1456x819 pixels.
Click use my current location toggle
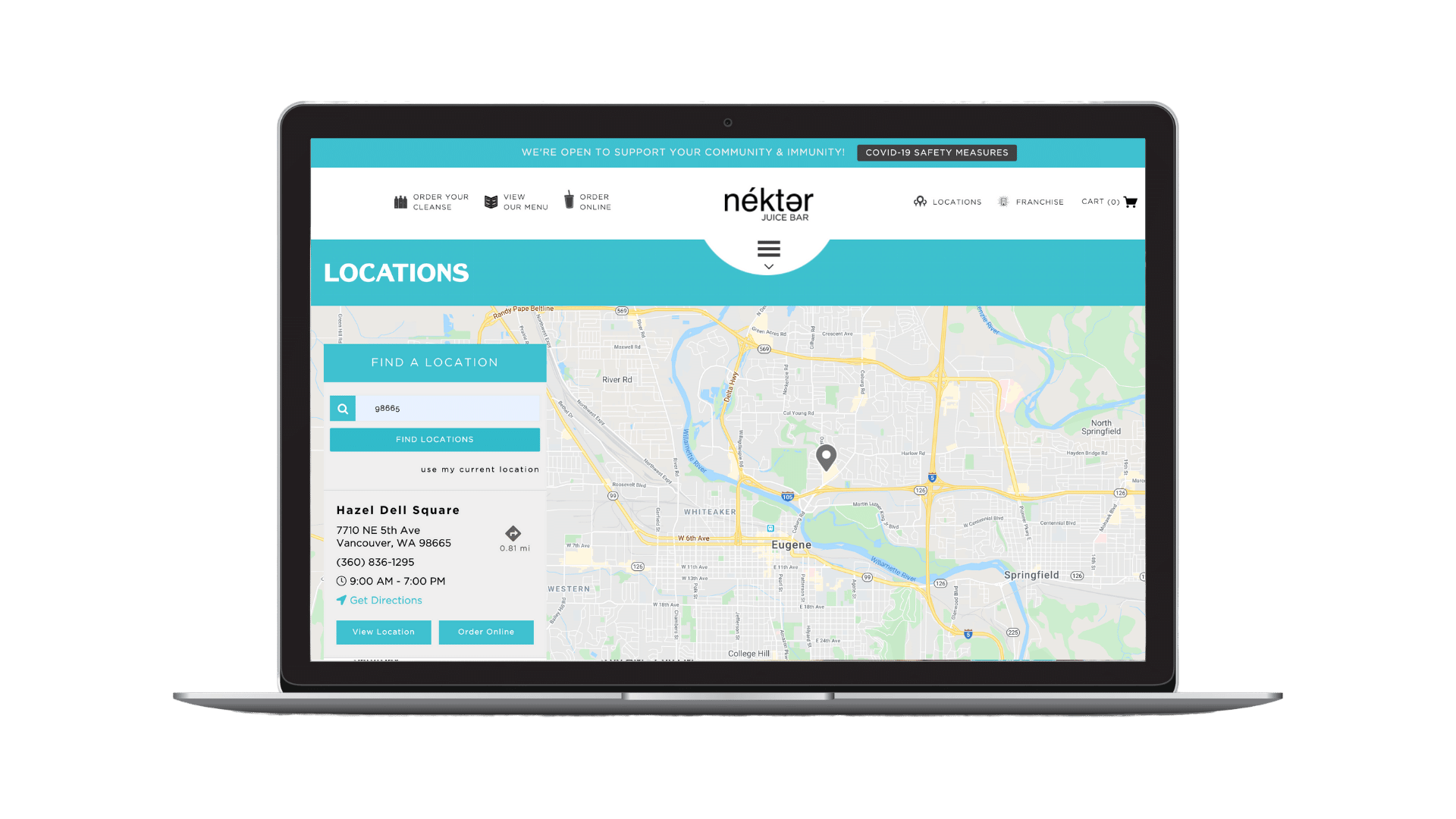click(479, 469)
